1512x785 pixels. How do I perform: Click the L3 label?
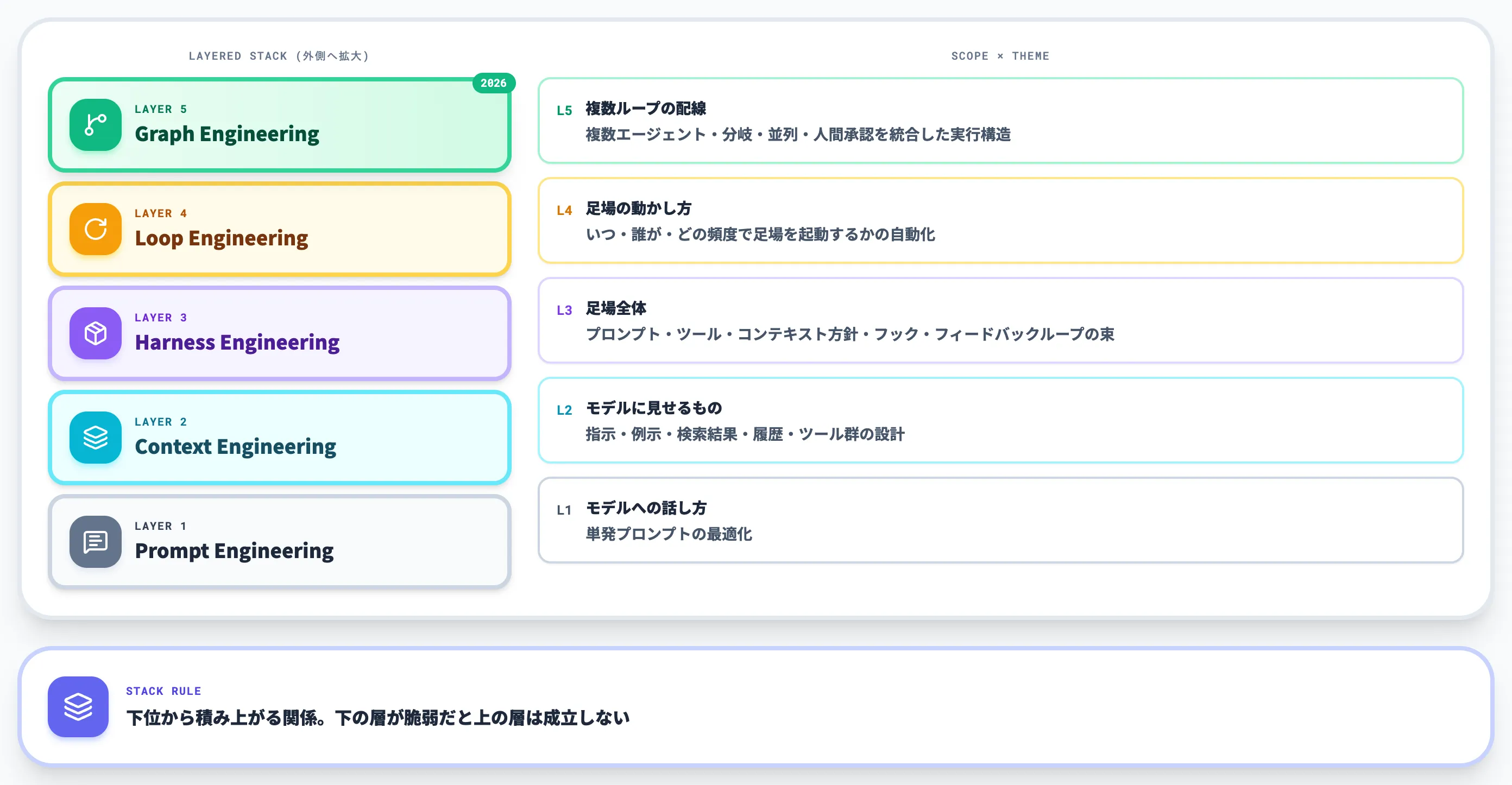tap(564, 310)
